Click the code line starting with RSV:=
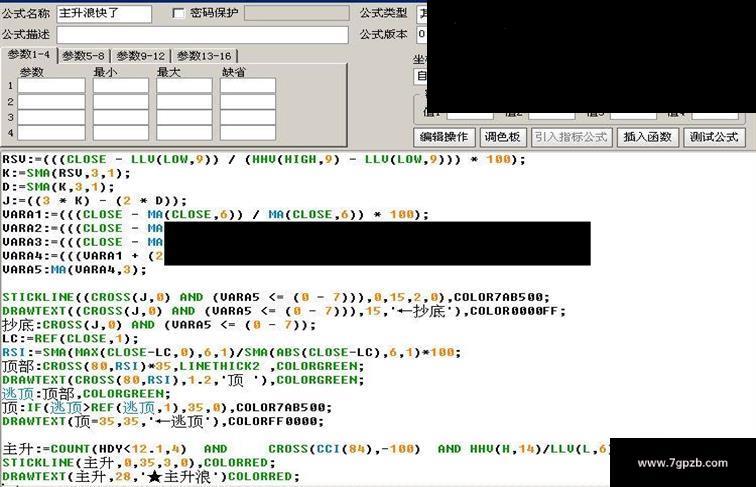This screenshot has width=756, height=487. point(264,160)
